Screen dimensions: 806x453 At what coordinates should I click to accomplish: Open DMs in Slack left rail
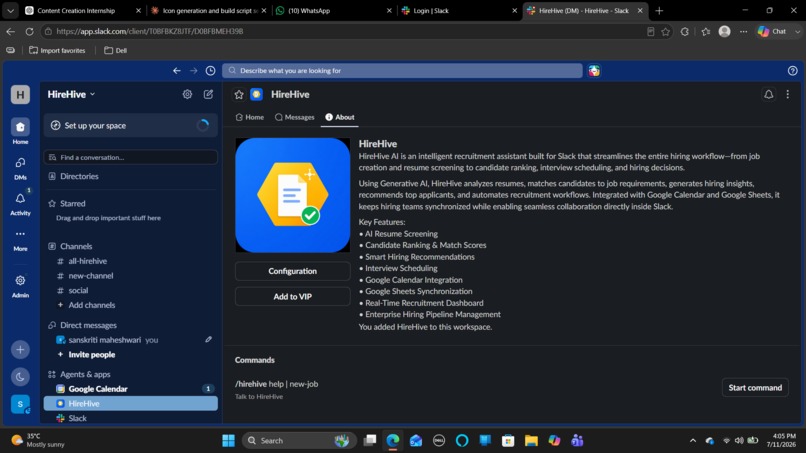[20, 168]
